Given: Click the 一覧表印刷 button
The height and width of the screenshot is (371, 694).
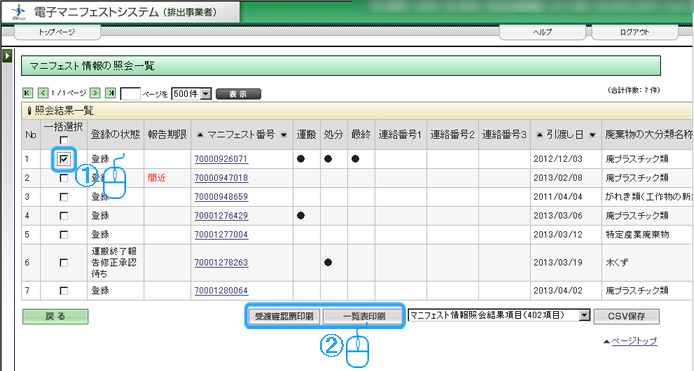Looking at the screenshot, I should tap(364, 316).
